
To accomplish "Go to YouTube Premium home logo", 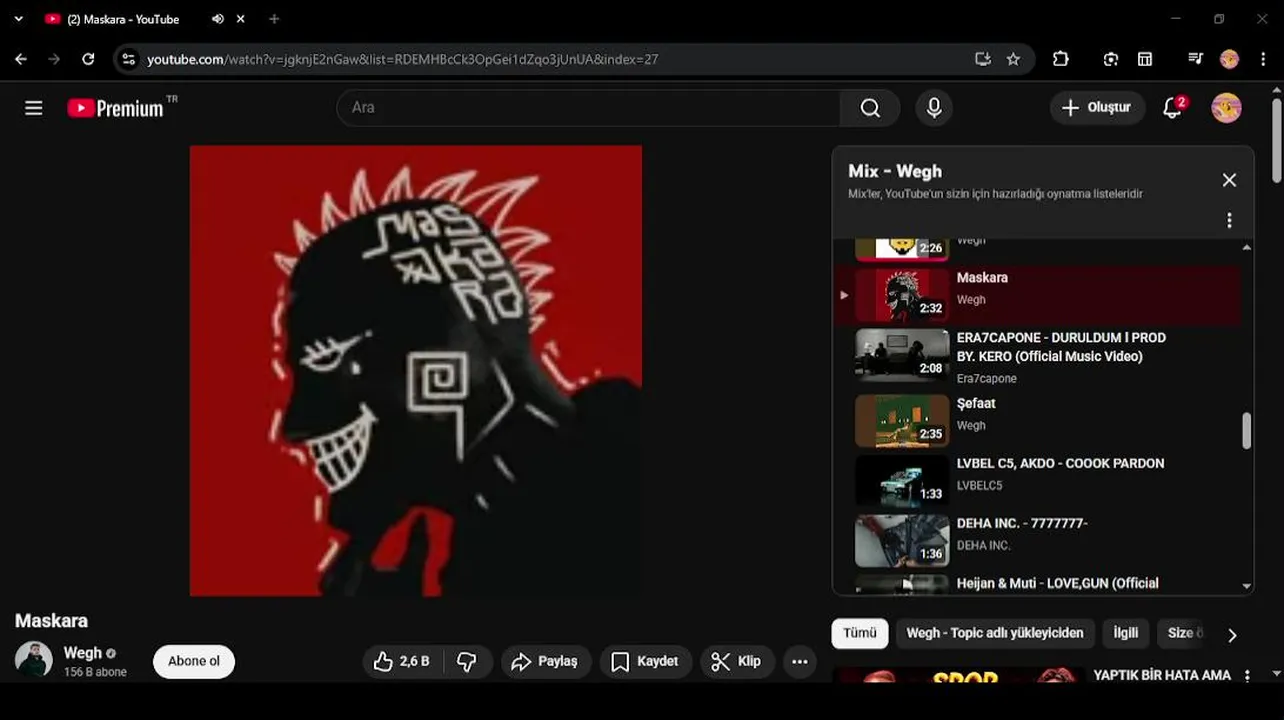I will [x=115, y=108].
